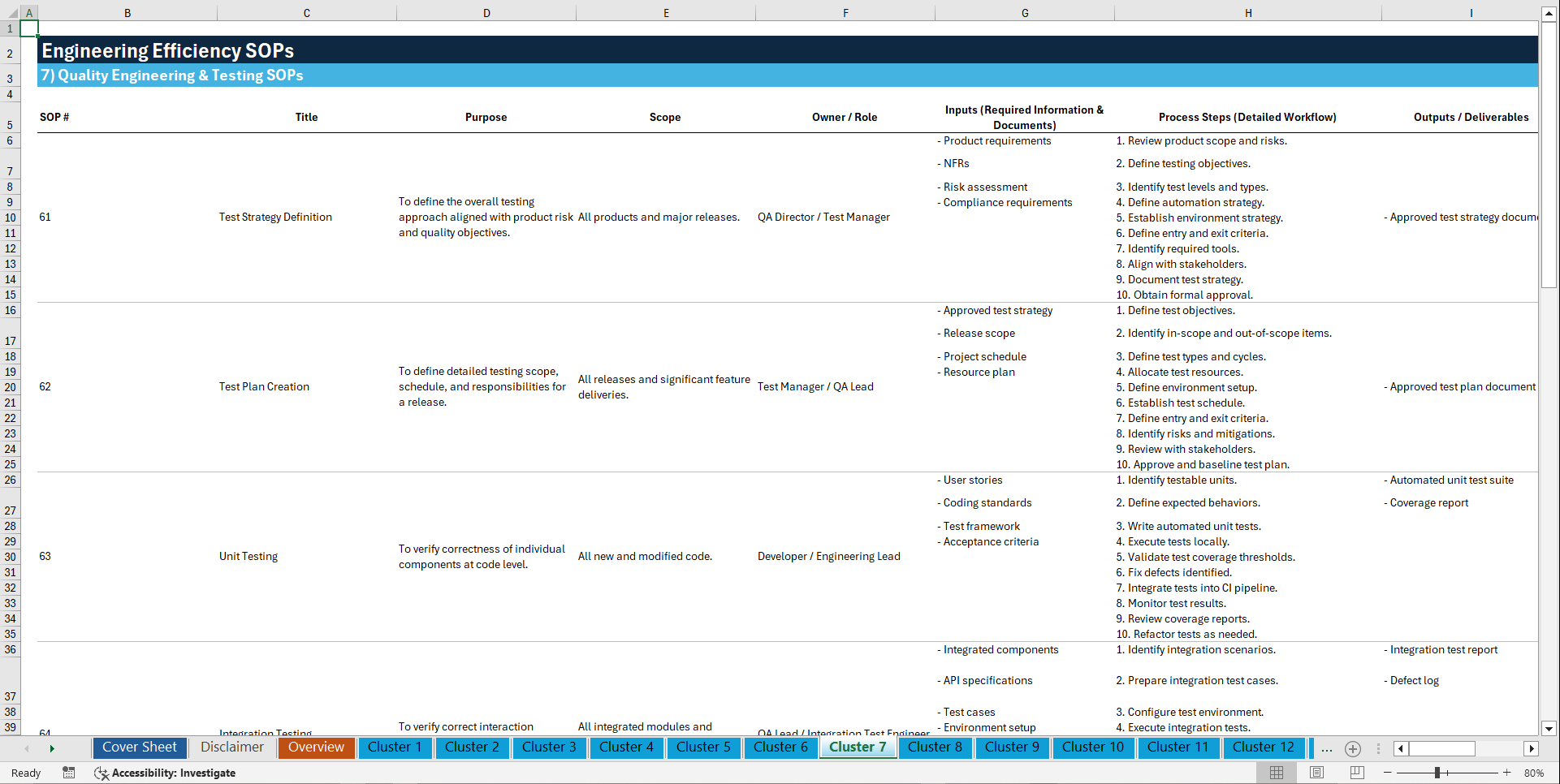Open the sheet list via the ellipsis
This screenshot has height=784, width=1560.
[x=1327, y=748]
